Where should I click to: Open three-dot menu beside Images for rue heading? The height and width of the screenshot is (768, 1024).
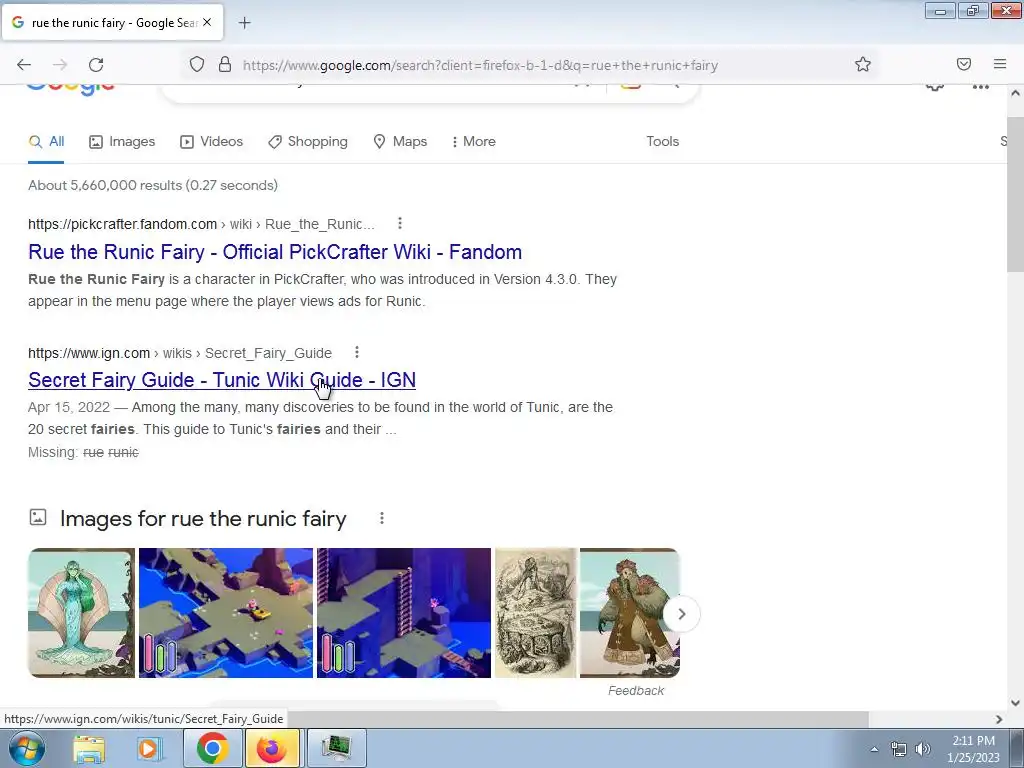[x=381, y=519]
